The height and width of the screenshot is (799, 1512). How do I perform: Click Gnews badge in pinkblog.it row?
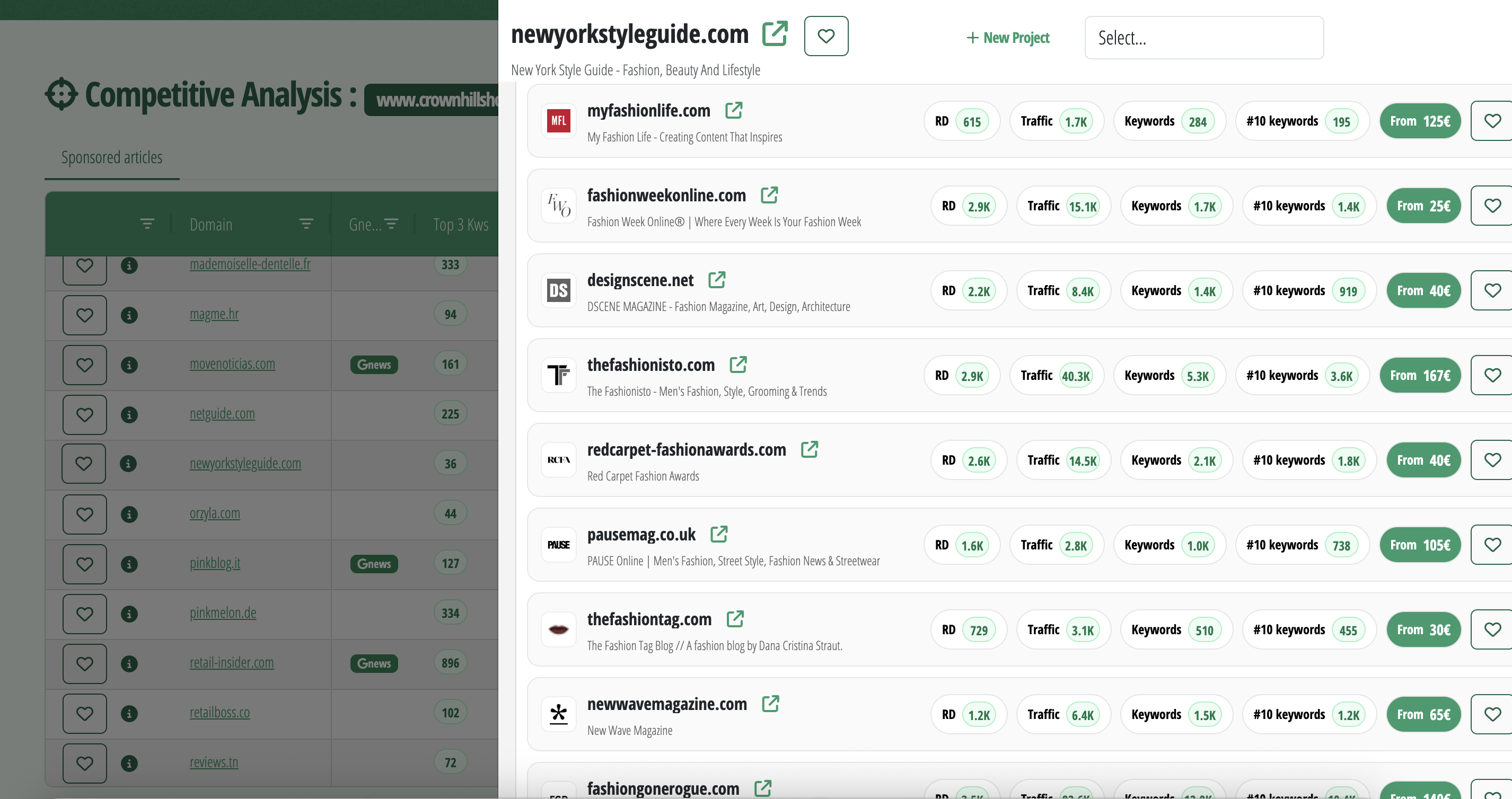pyautogui.click(x=374, y=564)
